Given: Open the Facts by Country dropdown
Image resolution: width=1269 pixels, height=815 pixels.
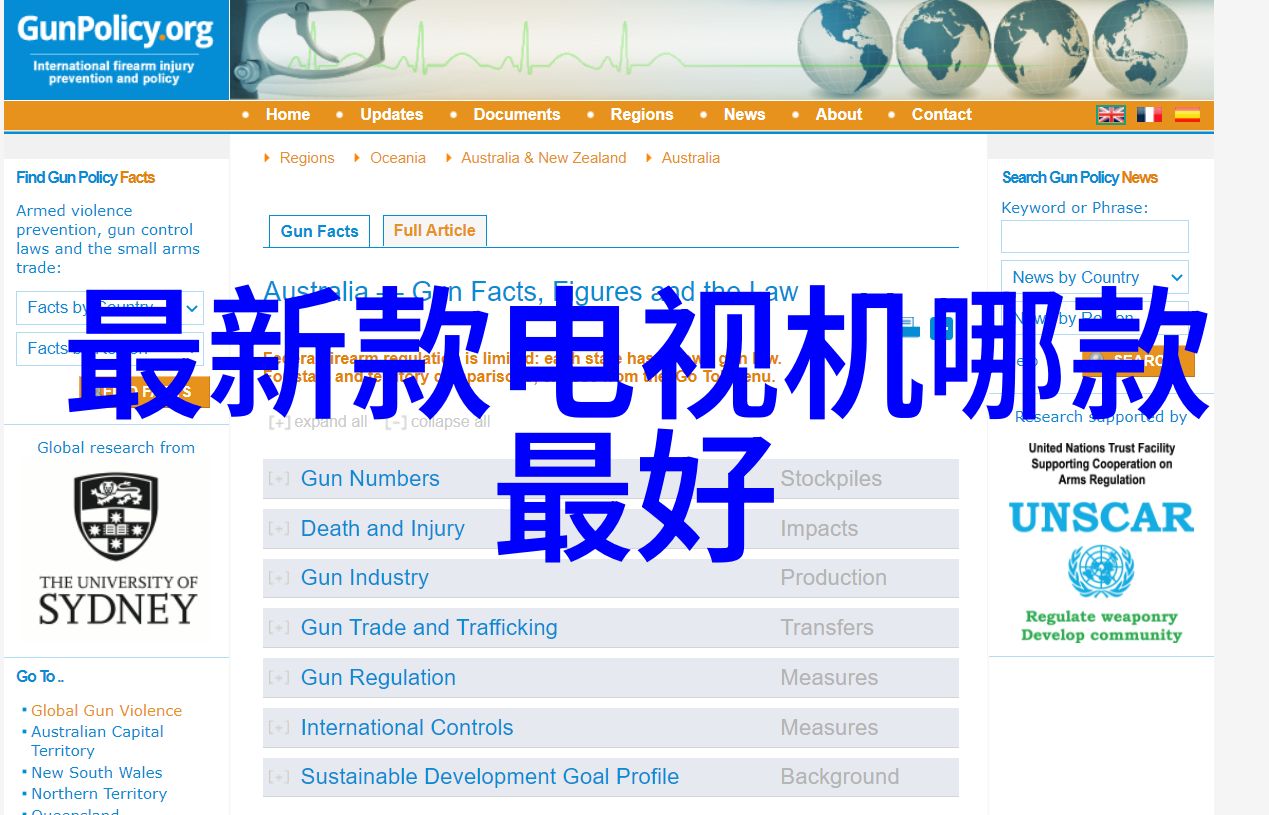Looking at the screenshot, I should click(109, 308).
